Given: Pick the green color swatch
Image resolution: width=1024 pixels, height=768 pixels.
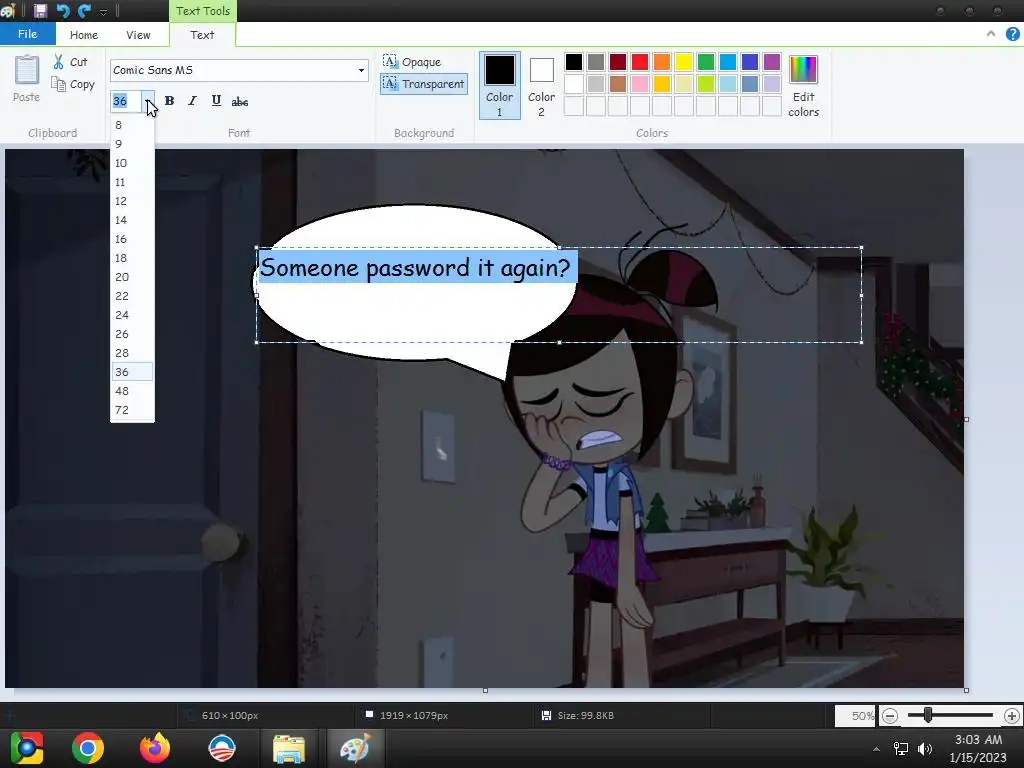Looking at the screenshot, I should click(706, 62).
